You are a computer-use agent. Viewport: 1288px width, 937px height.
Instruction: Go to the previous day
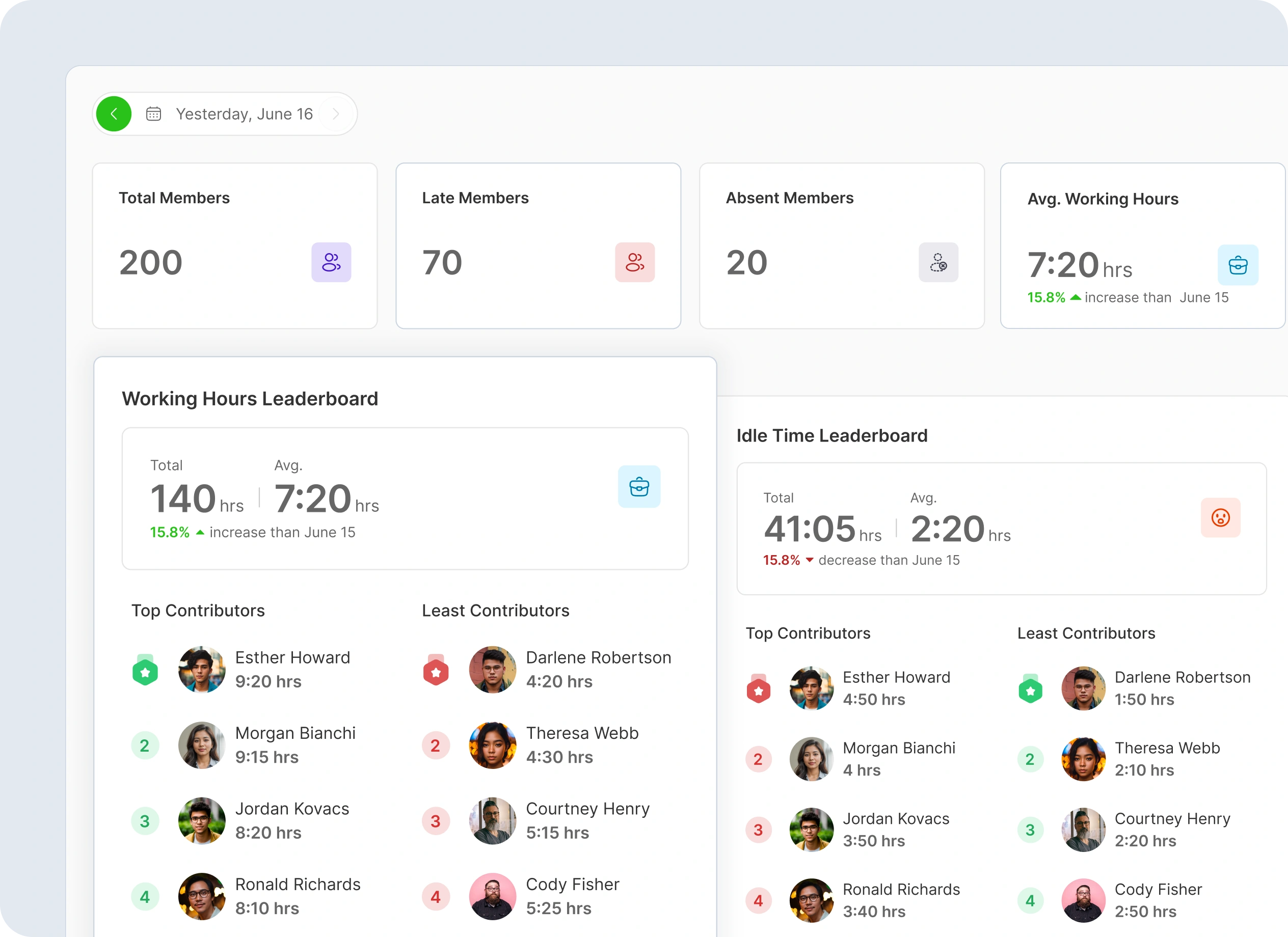[x=114, y=114]
